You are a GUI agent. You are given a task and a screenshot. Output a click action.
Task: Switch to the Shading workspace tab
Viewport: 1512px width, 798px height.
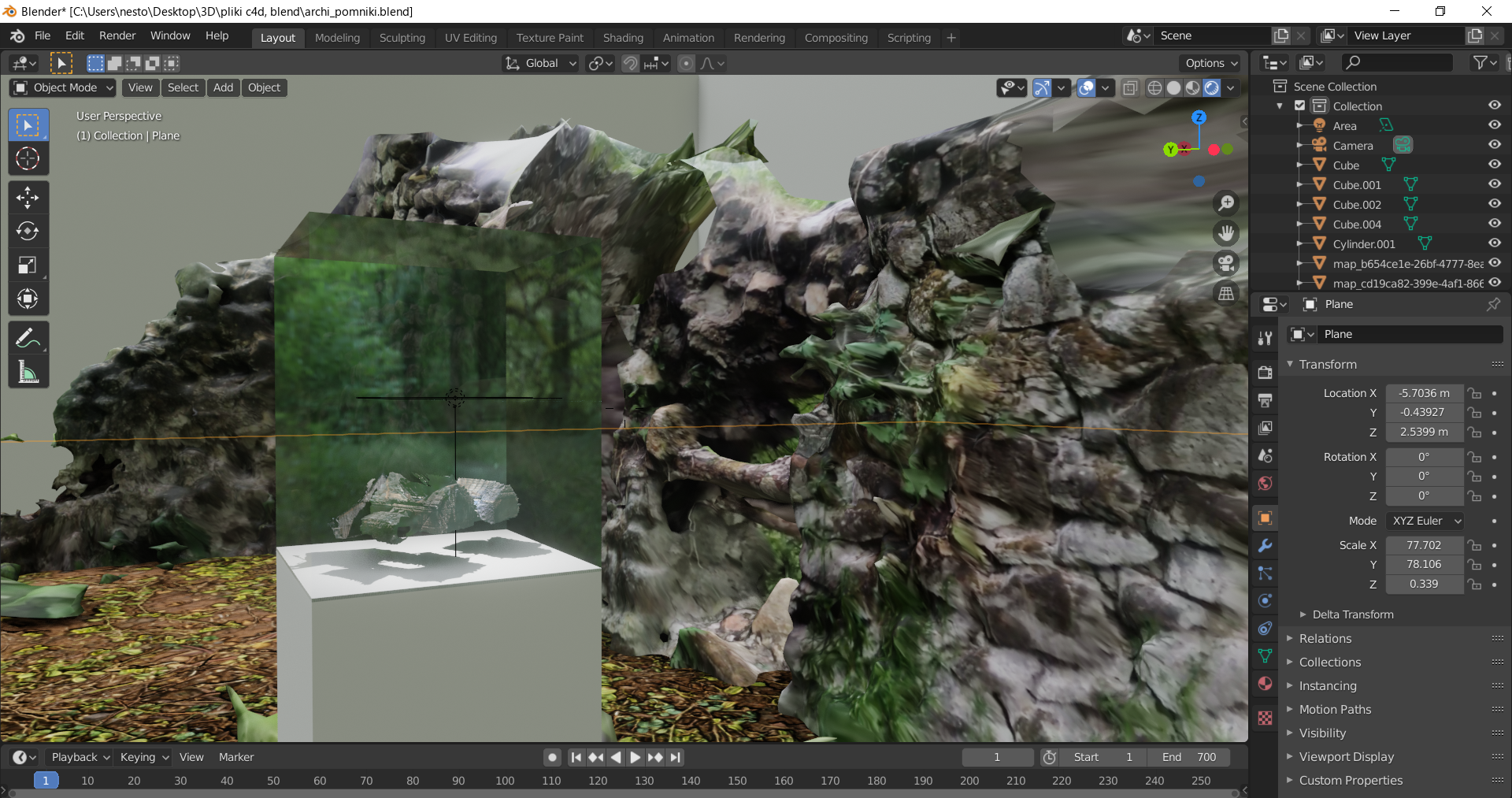[622, 37]
